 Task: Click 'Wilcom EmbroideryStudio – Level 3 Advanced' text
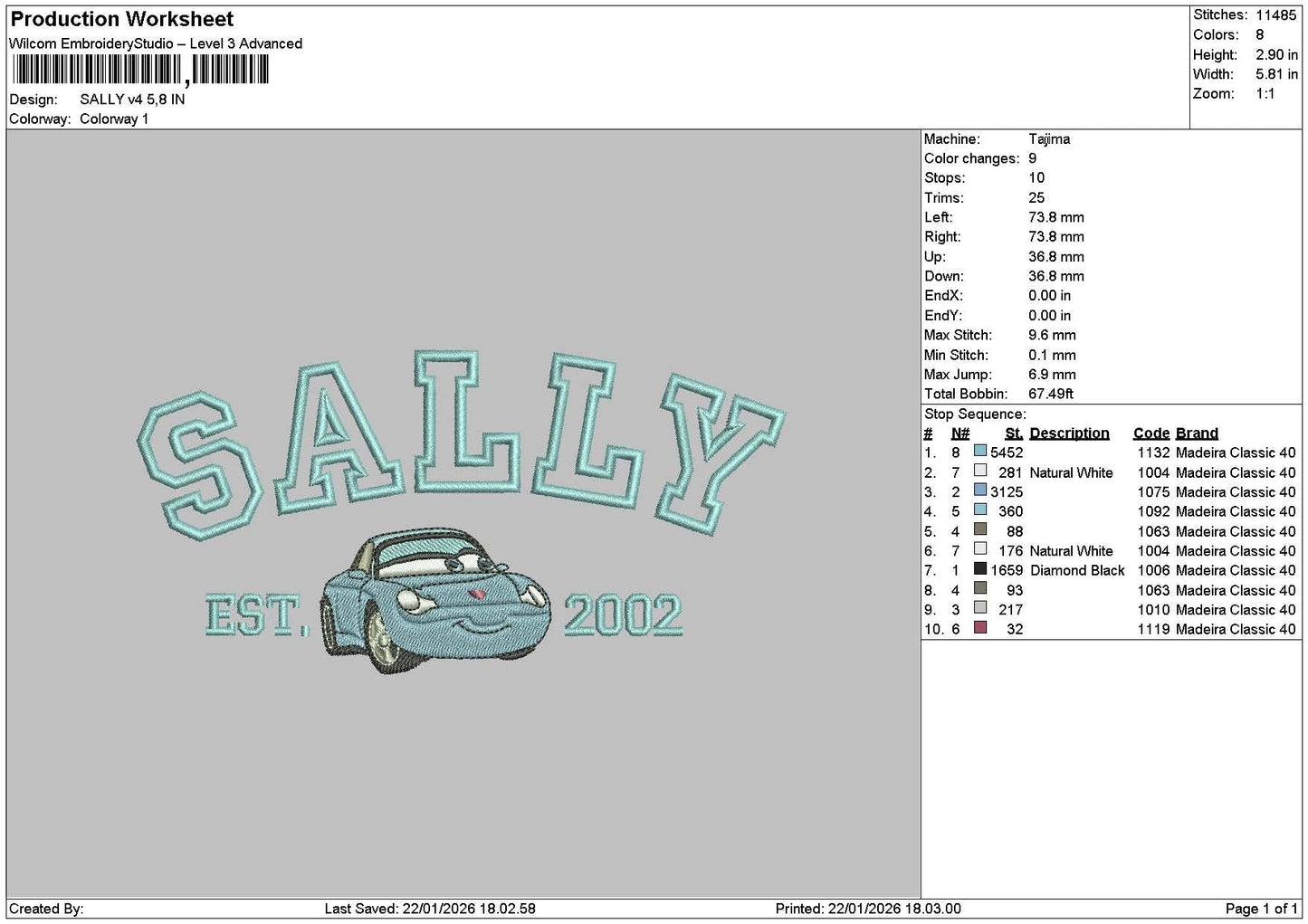point(156,43)
